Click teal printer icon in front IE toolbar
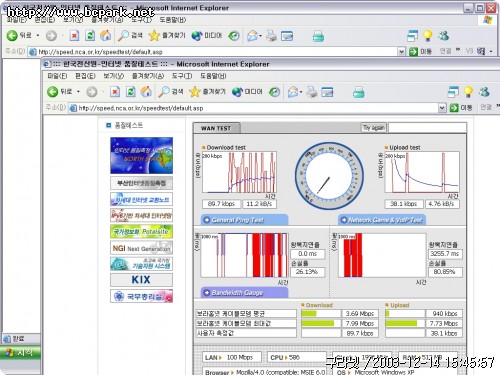 pos(359,92)
